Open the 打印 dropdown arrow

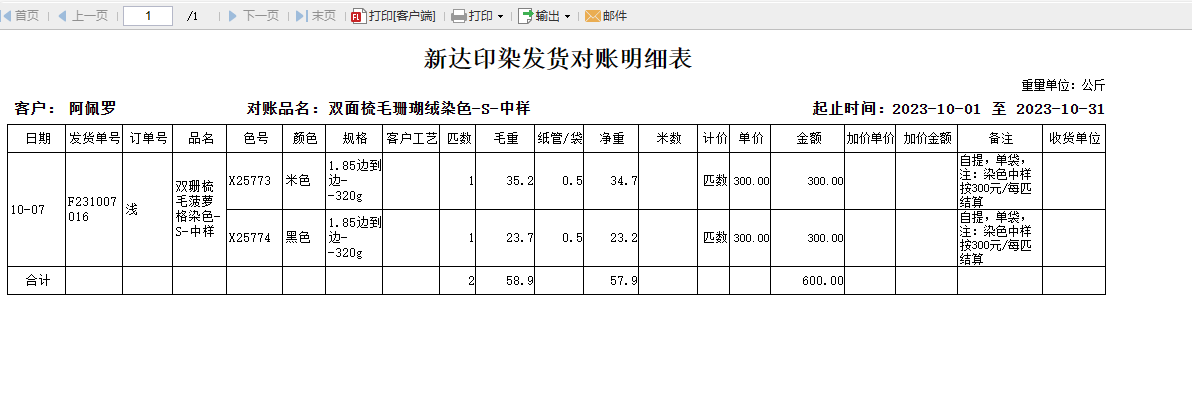click(x=500, y=16)
